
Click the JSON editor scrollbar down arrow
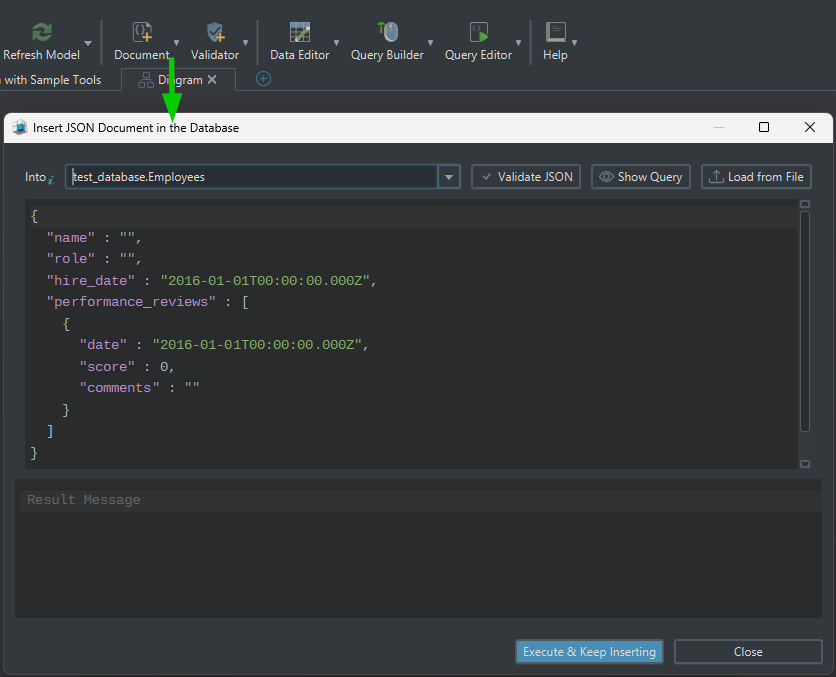click(805, 464)
